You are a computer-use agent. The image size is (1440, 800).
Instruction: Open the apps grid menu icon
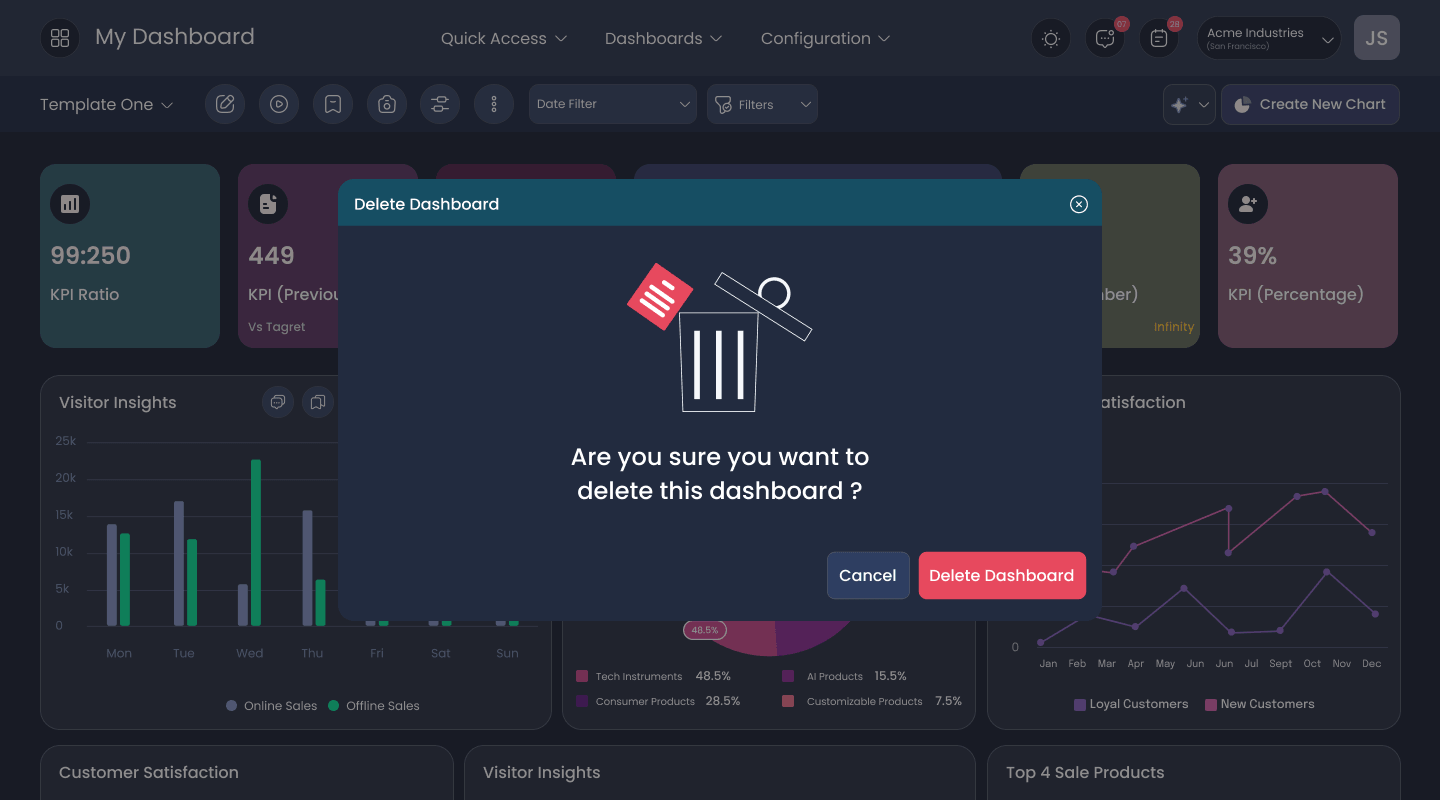point(60,38)
